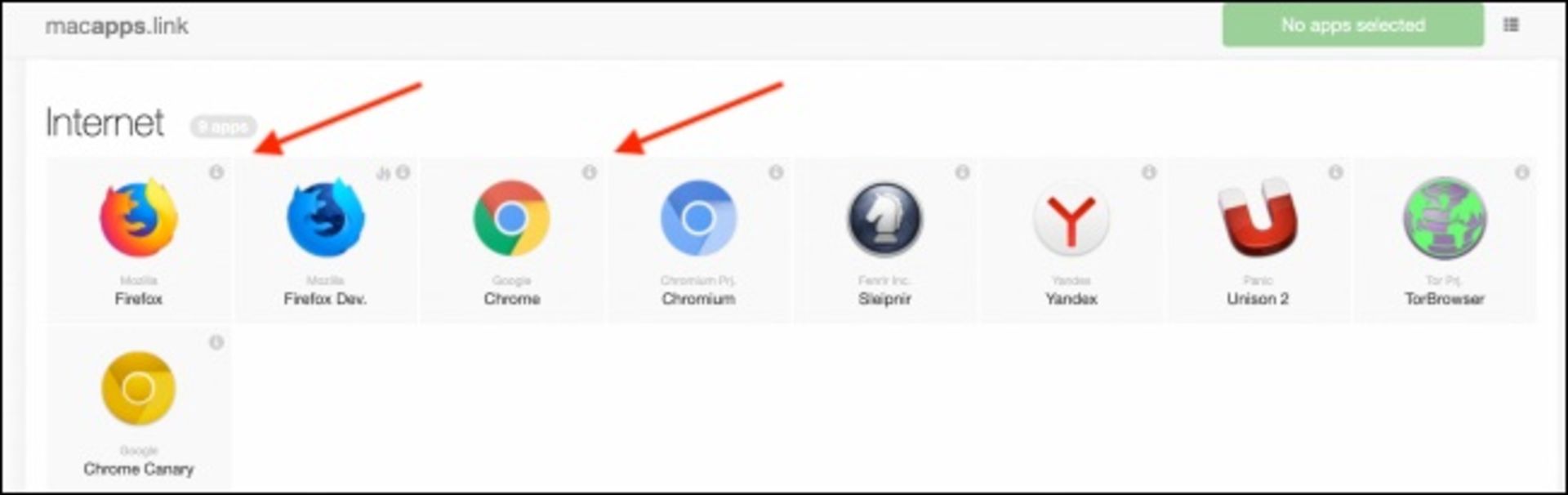Choose the Google Chrome icon

[511, 218]
